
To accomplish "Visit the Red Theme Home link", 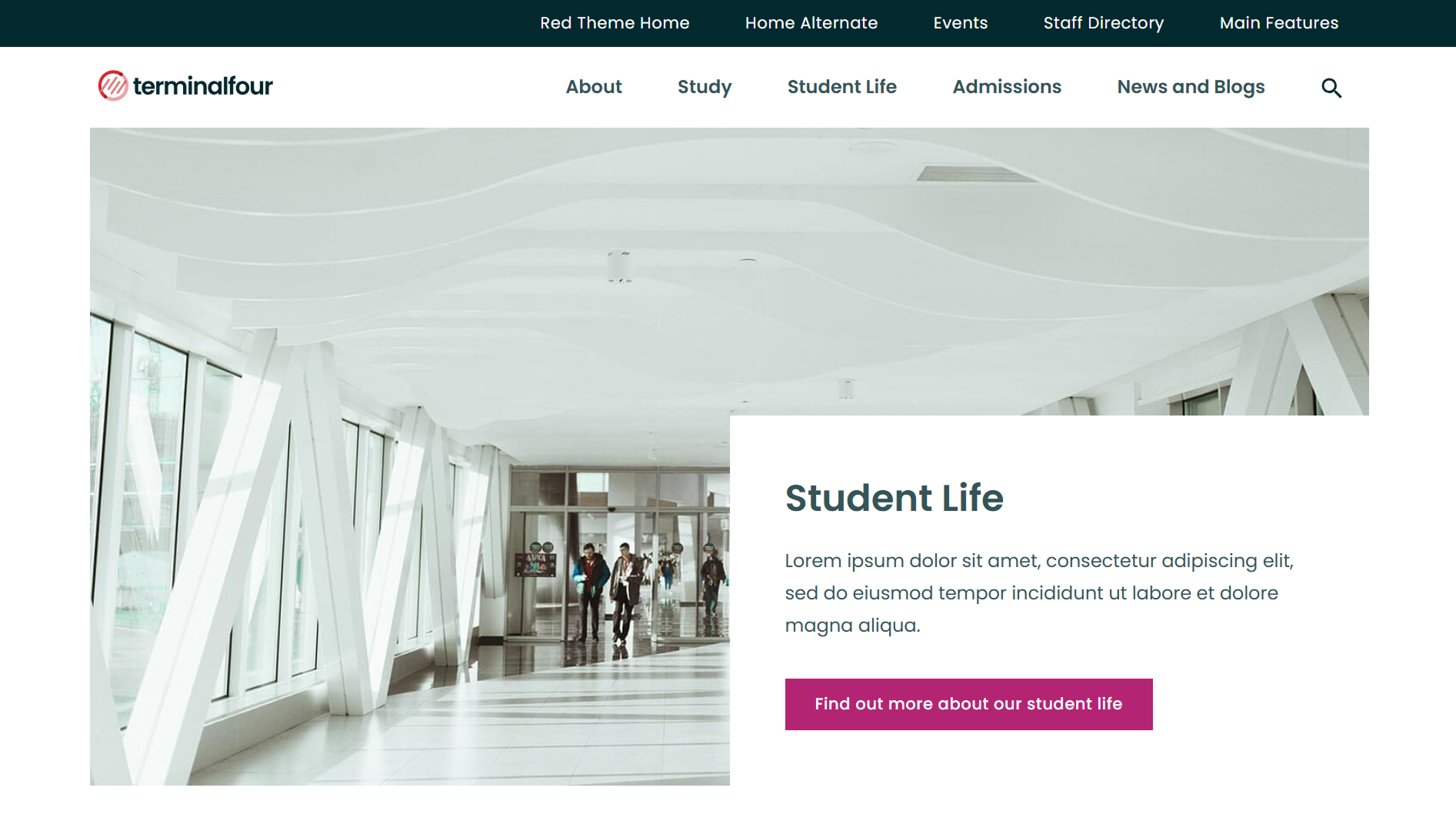I will pos(615,23).
